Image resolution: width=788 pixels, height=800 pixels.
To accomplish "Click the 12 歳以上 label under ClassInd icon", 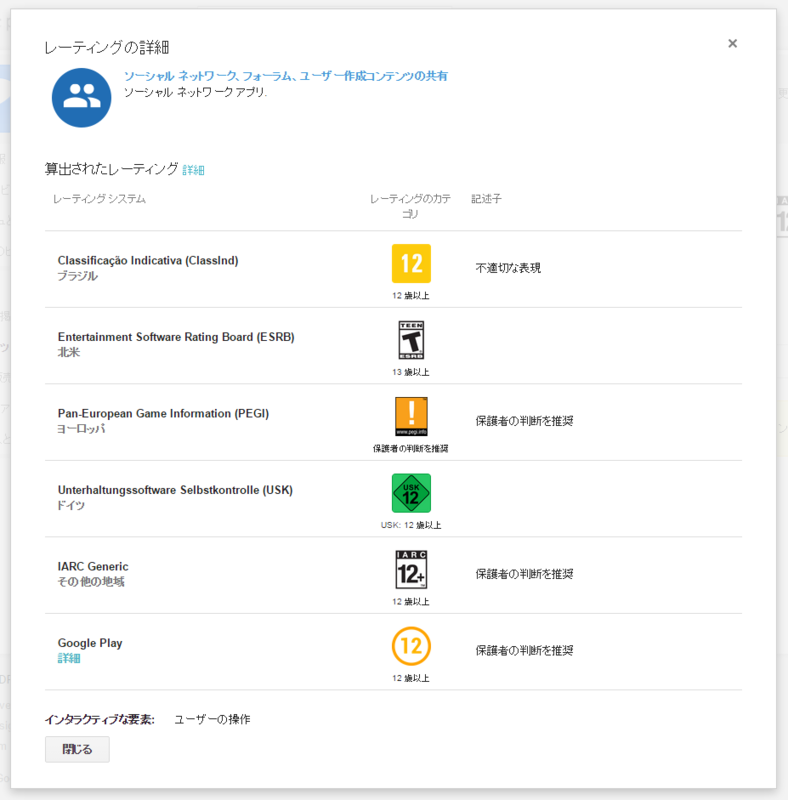I will coord(411,295).
